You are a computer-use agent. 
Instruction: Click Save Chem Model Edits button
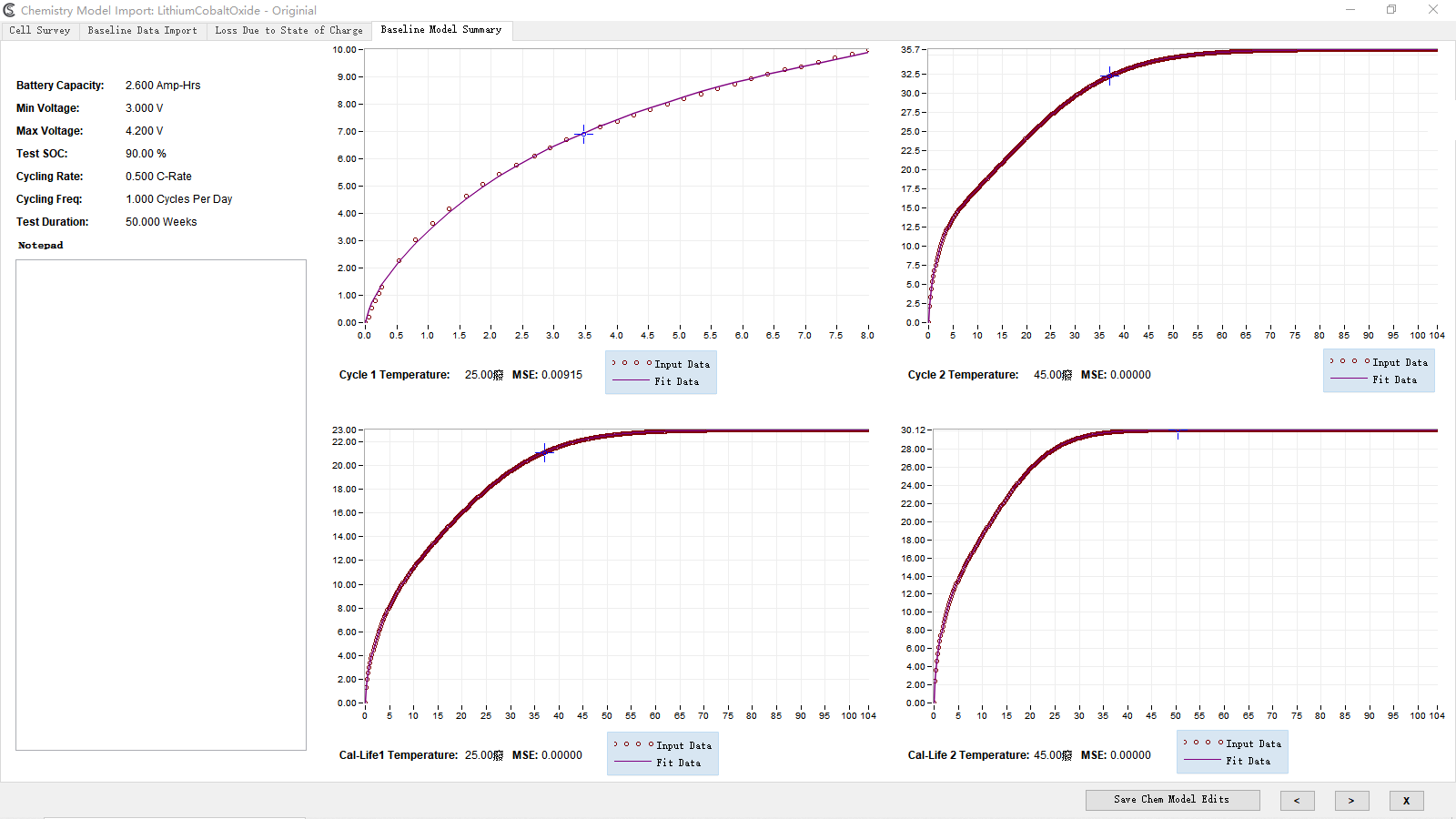coord(1172,800)
